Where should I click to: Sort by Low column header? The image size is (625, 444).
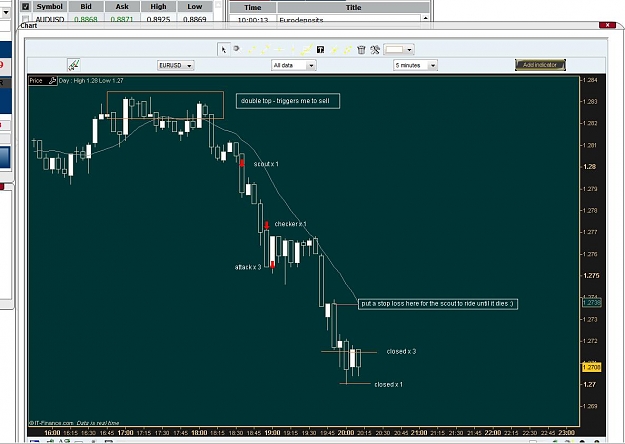195,6
